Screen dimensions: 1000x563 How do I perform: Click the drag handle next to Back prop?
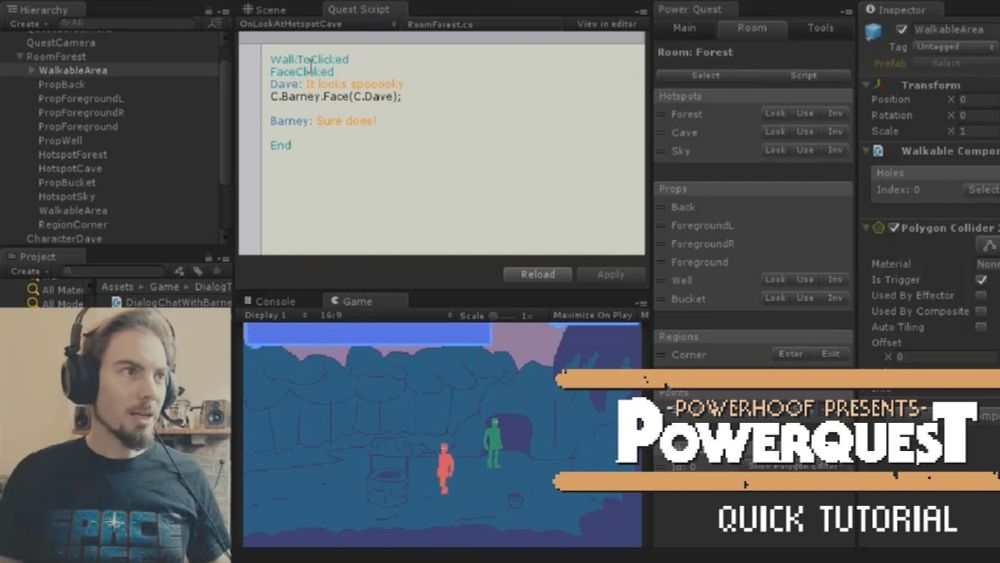point(661,207)
